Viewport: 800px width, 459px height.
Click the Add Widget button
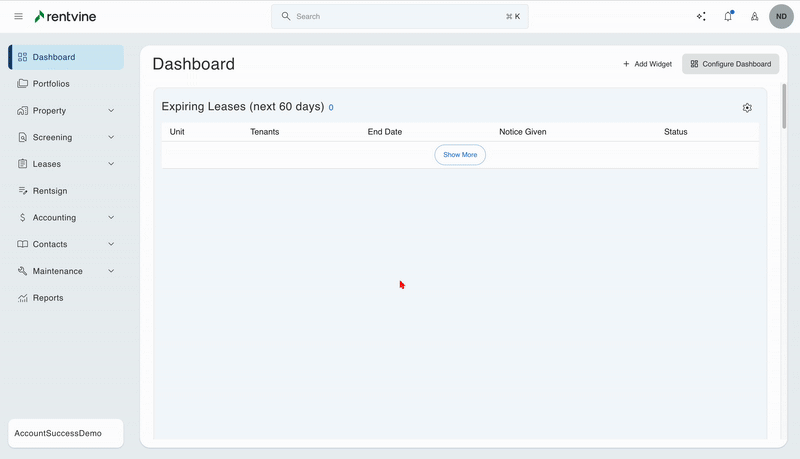pos(647,64)
